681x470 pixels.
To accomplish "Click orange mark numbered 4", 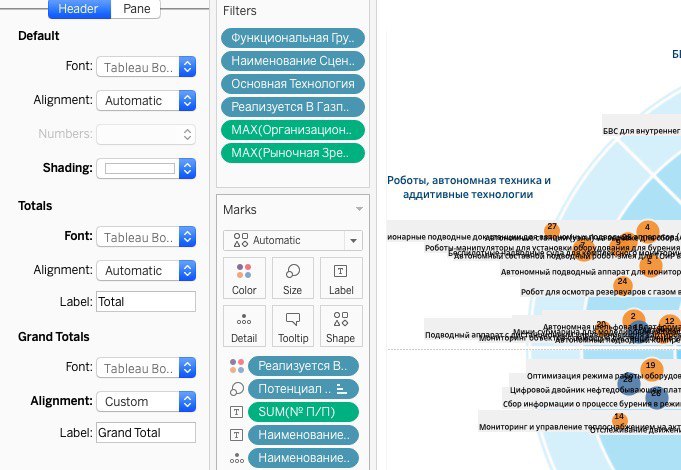I will click(648, 230).
